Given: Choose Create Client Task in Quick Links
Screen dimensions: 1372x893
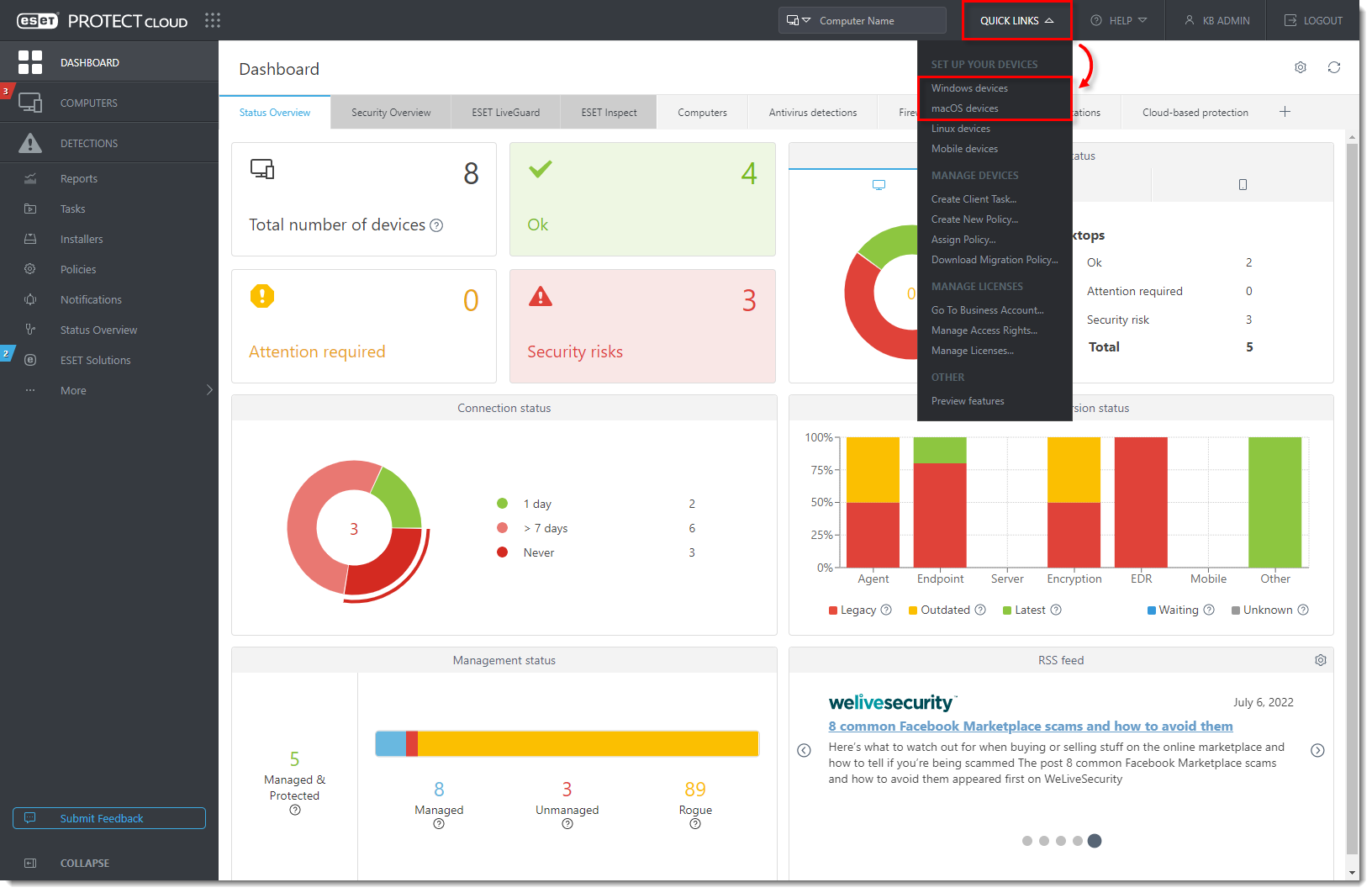Looking at the screenshot, I should pos(974,199).
